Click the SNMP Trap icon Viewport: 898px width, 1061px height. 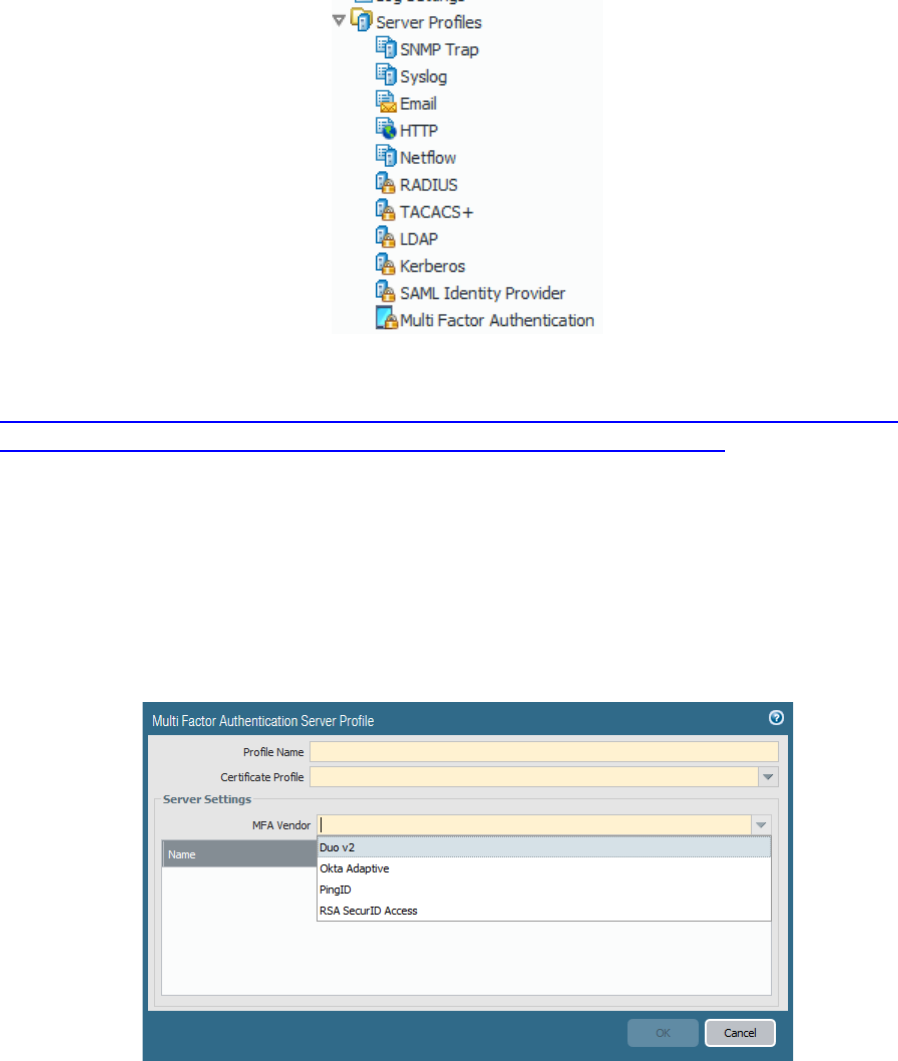click(x=386, y=47)
